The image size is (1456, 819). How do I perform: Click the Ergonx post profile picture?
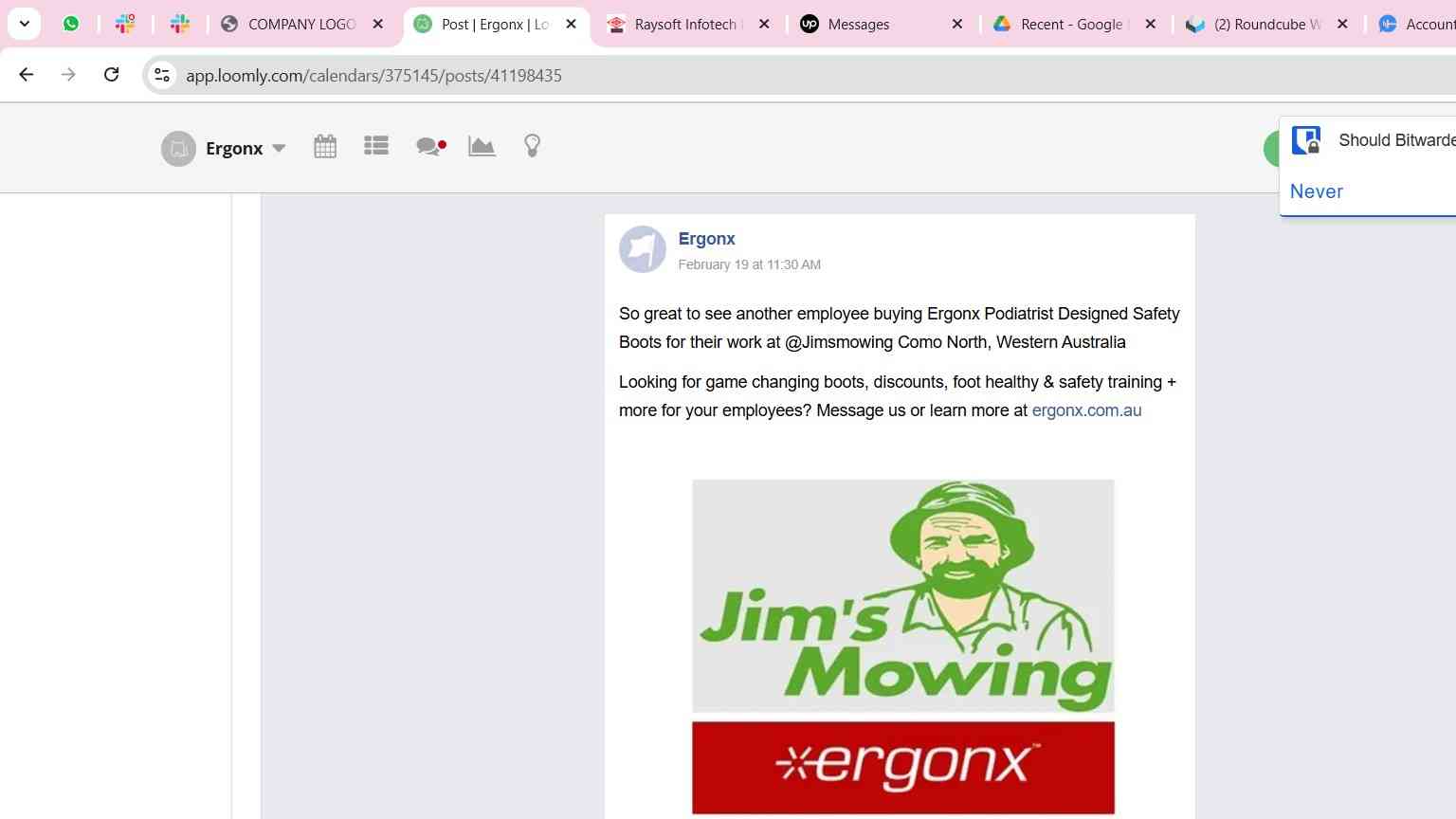643,249
